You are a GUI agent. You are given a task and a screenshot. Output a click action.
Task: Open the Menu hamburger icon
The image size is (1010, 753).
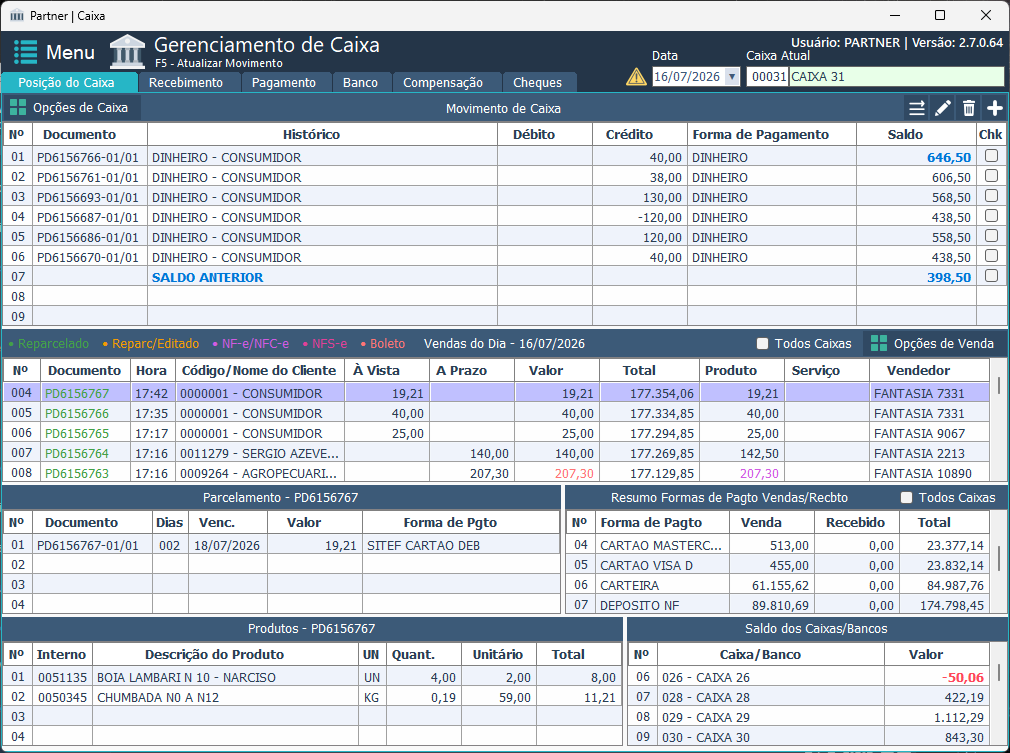(x=26, y=52)
